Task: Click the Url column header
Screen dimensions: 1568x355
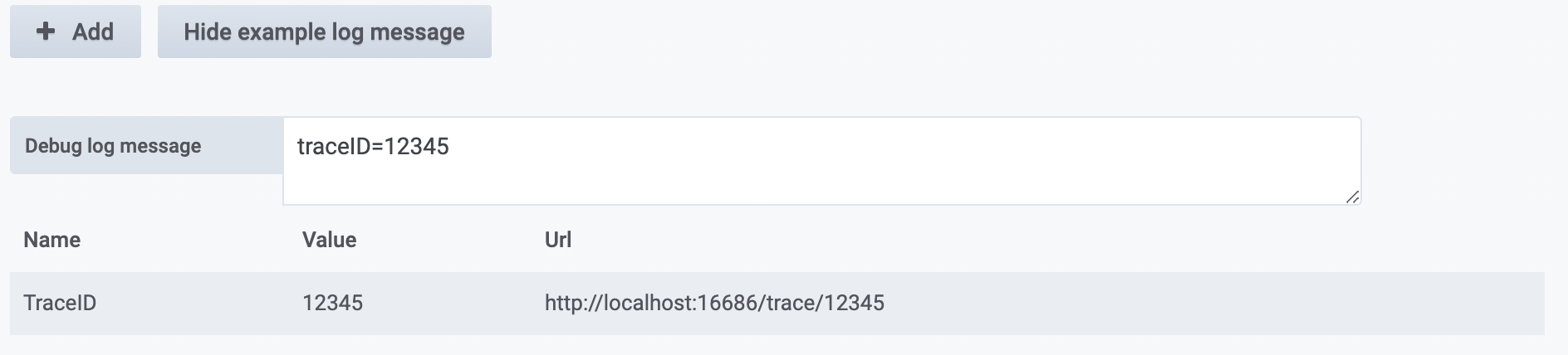Action: 557,241
